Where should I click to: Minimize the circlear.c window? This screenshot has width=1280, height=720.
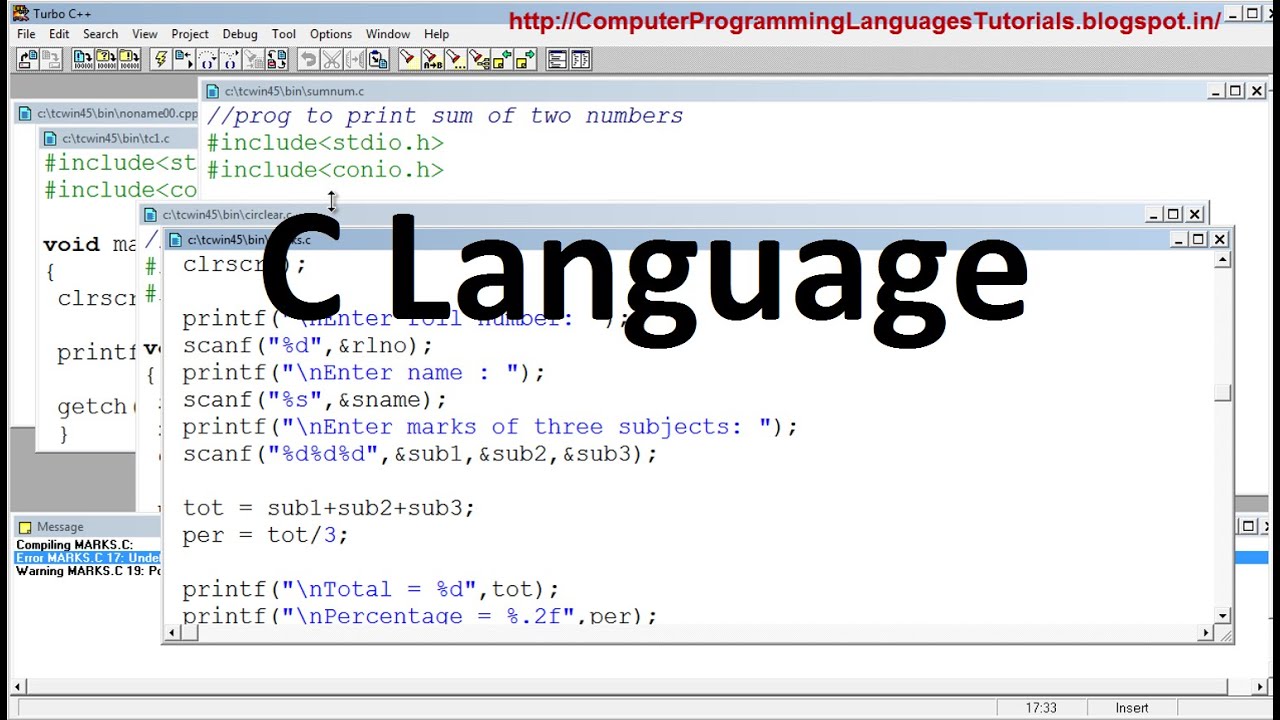point(1153,214)
